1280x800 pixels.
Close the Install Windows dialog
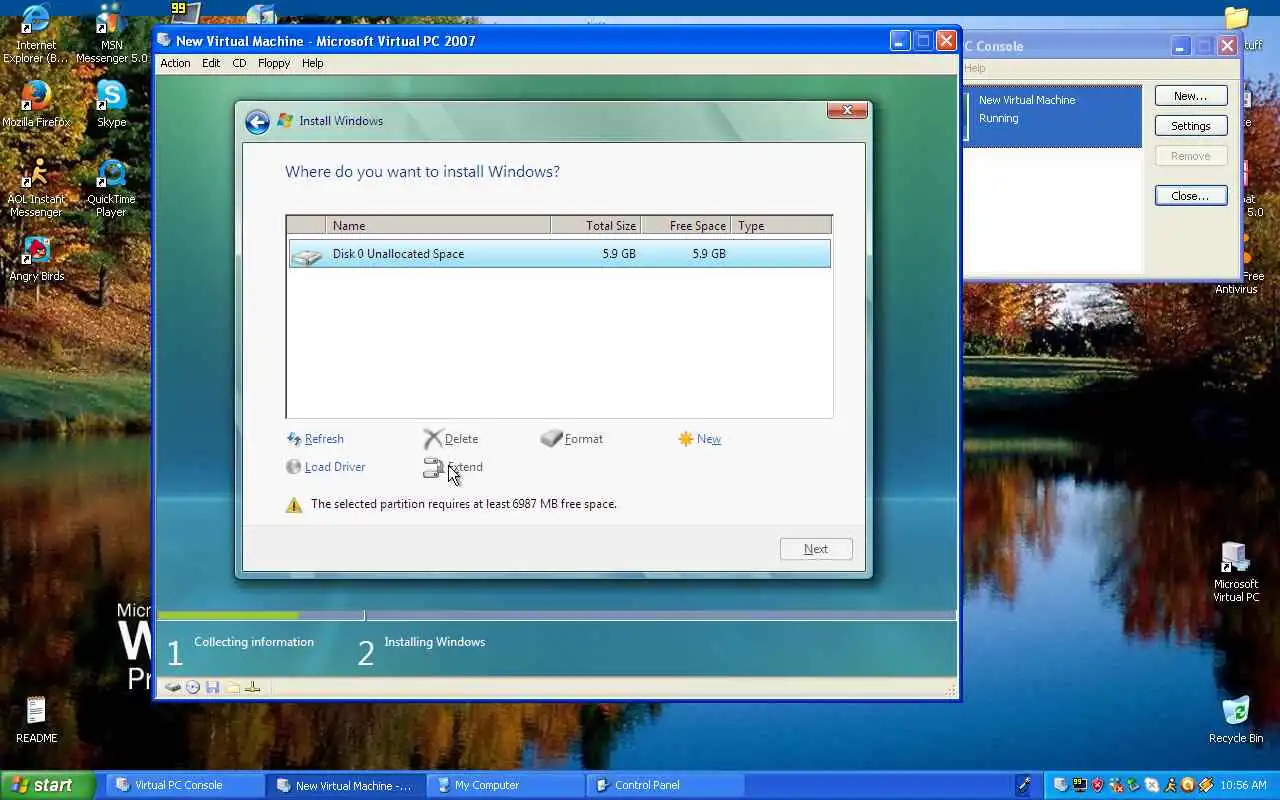pos(847,110)
